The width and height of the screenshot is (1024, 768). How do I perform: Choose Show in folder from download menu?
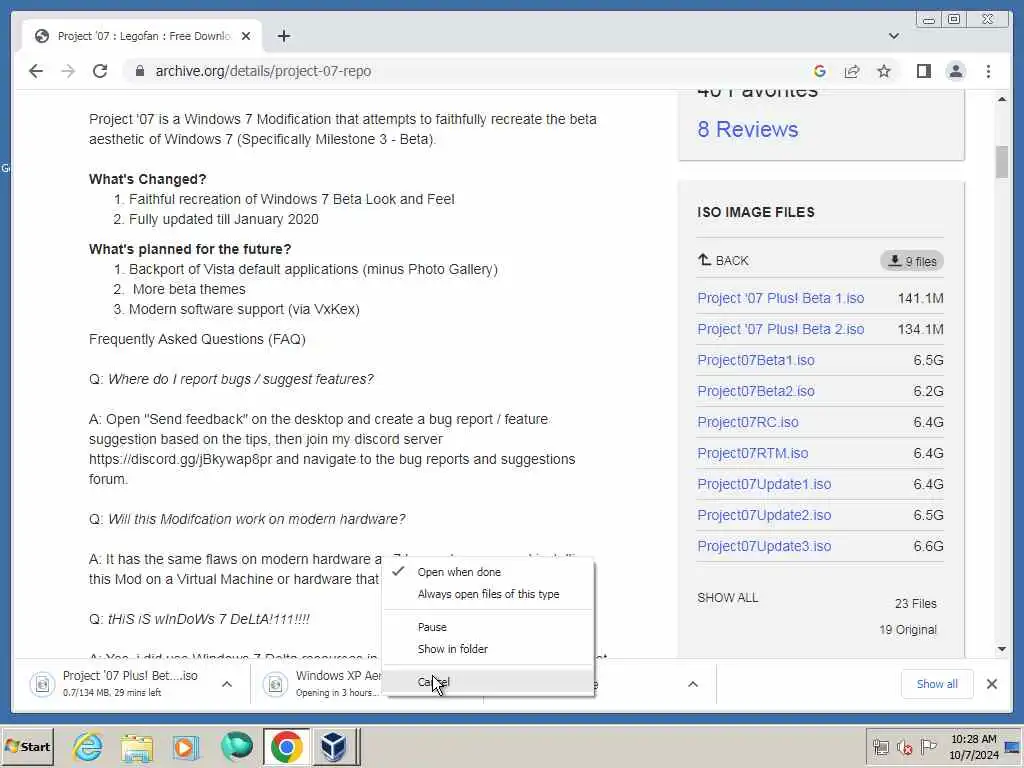coord(488,649)
